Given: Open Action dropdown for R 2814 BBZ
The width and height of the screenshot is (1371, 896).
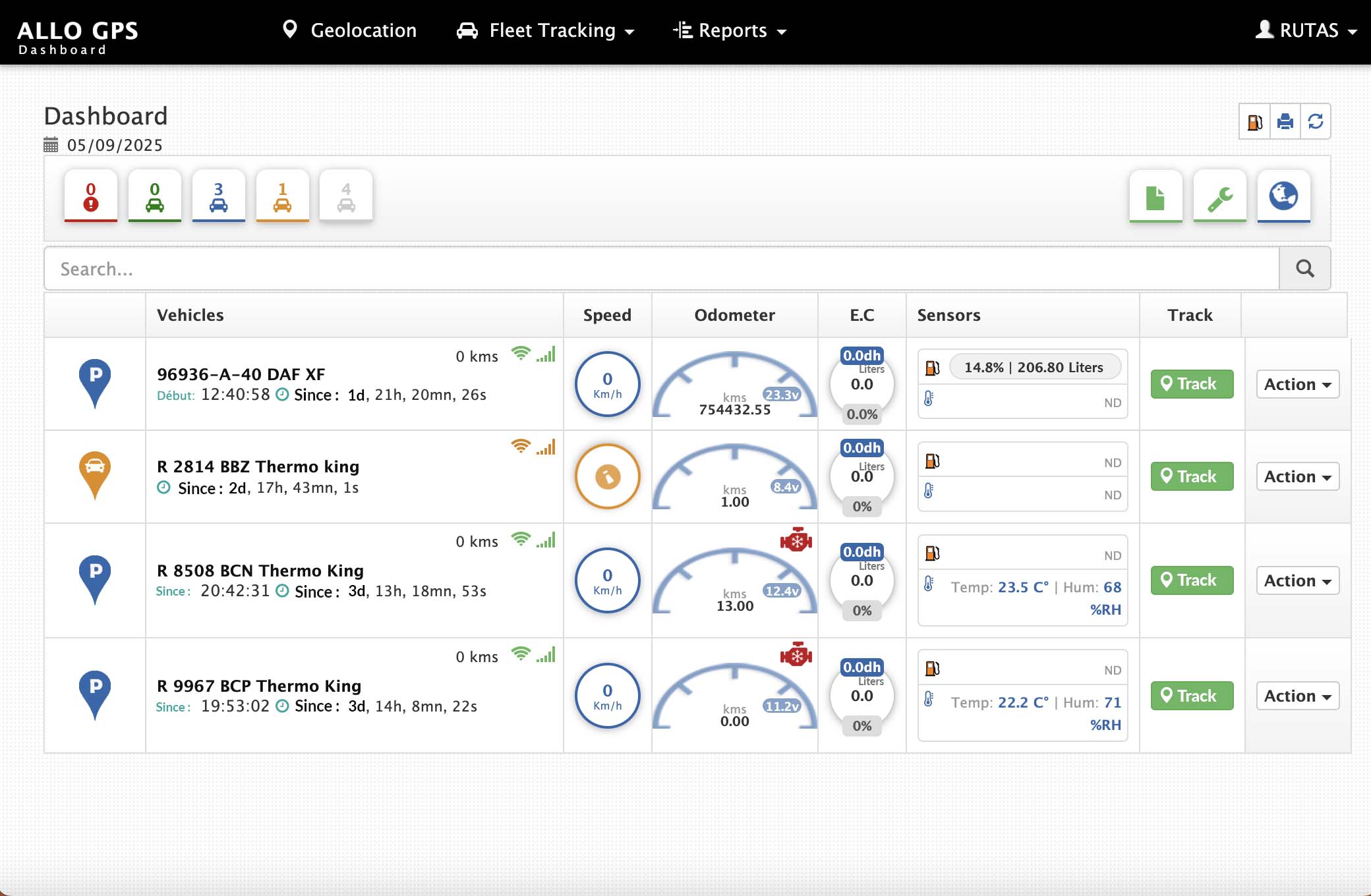Looking at the screenshot, I should point(1297,476).
